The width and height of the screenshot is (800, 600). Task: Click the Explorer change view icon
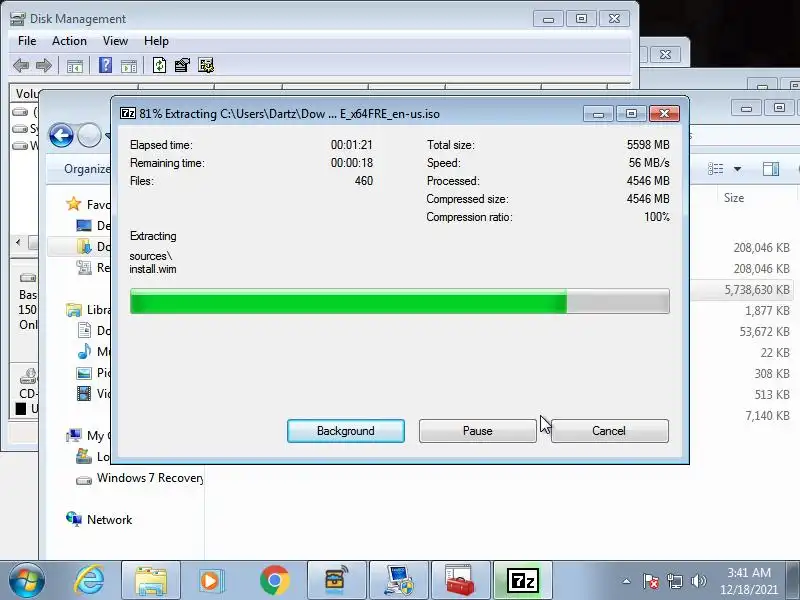click(x=715, y=169)
